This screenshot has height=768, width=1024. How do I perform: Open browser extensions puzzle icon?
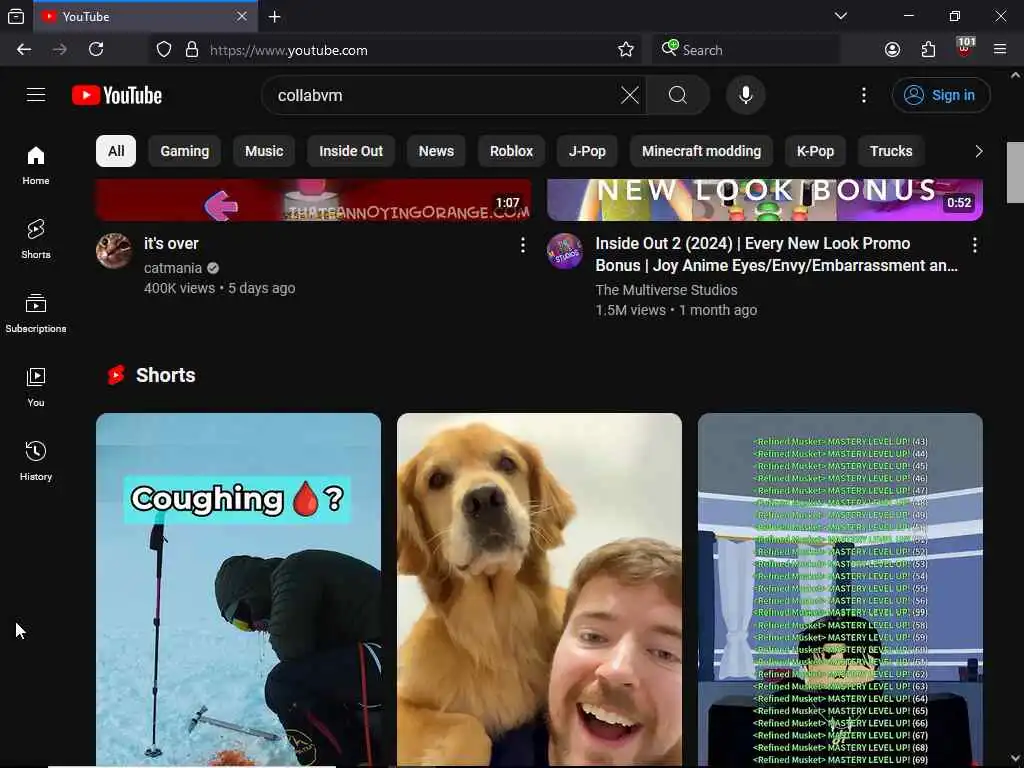(928, 50)
